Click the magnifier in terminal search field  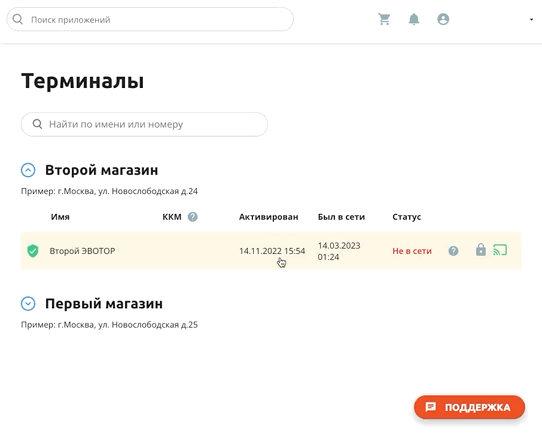pyautogui.click(x=37, y=124)
